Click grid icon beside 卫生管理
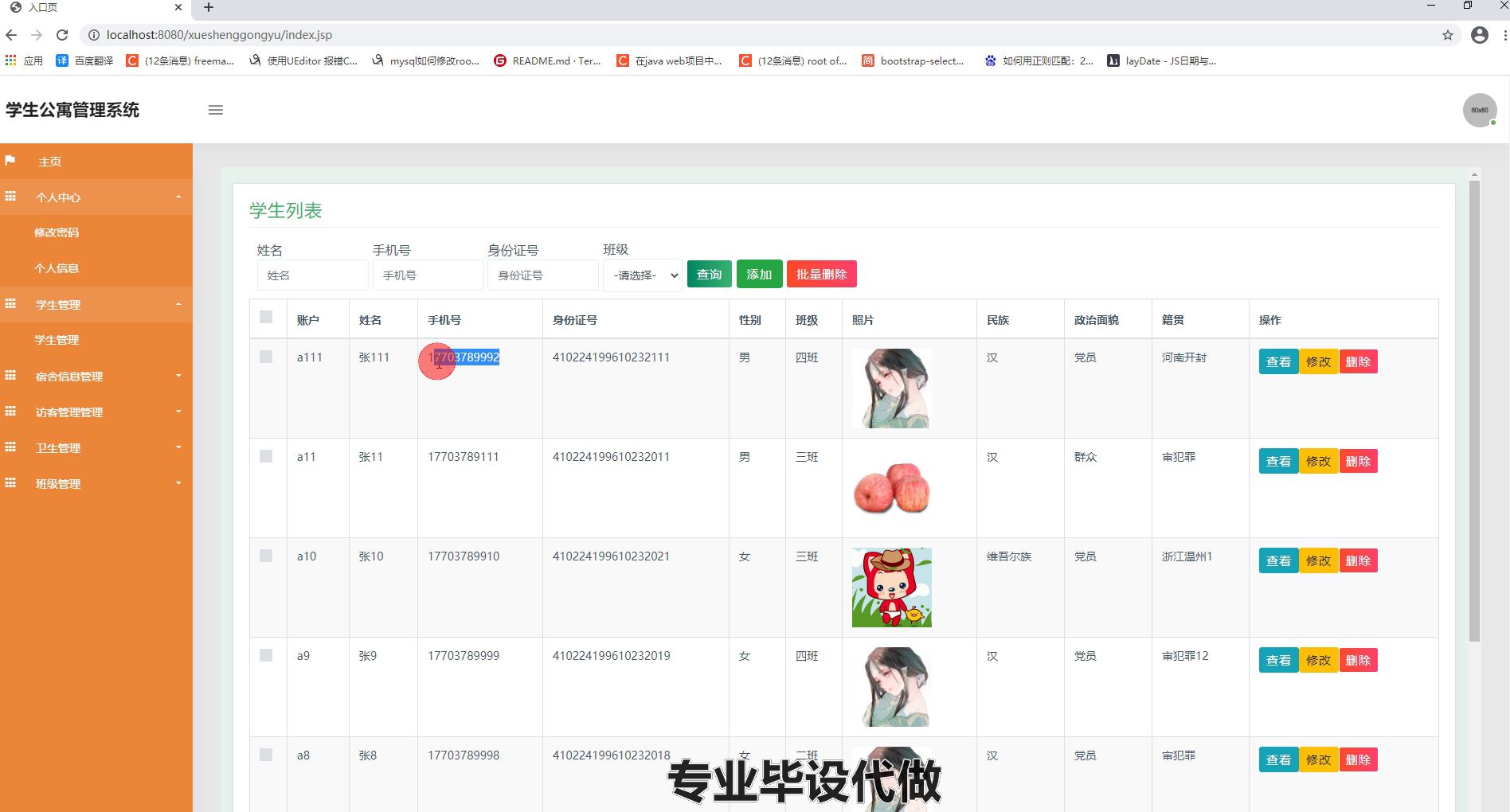The image size is (1510, 812). click(x=10, y=447)
